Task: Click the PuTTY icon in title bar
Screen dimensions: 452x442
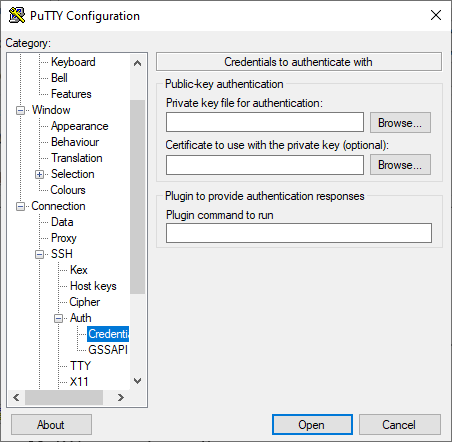Action: (x=17, y=15)
